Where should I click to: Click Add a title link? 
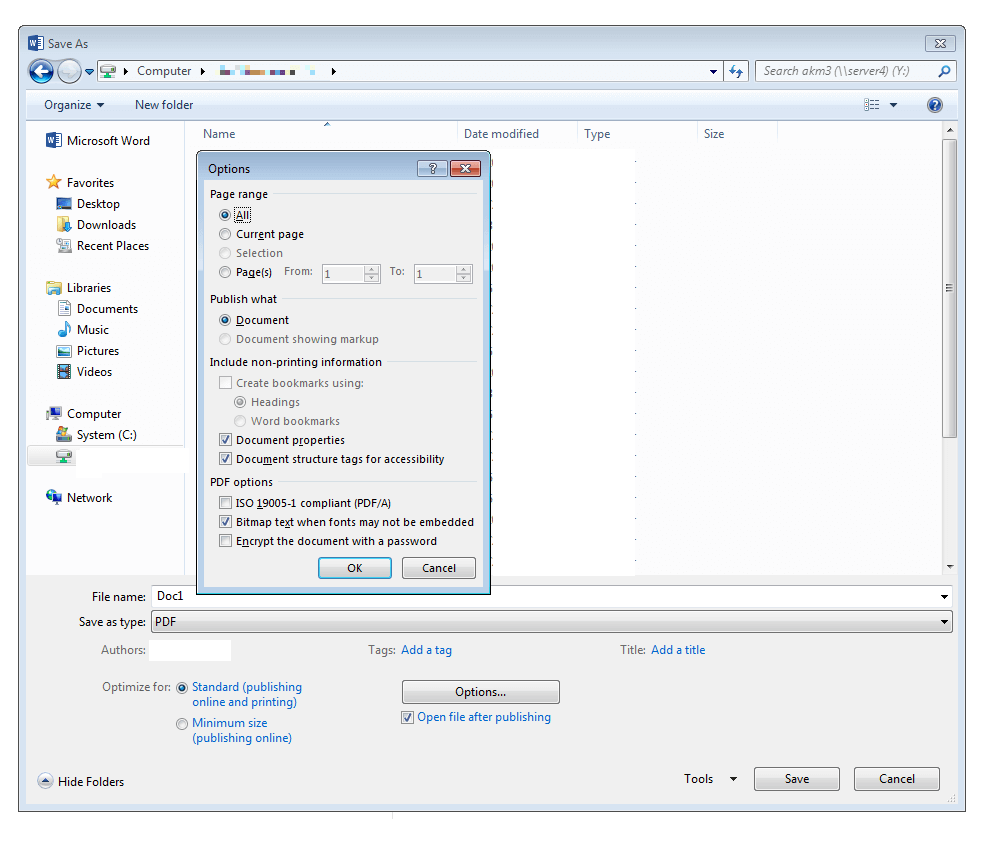pyautogui.click(x=678, y=650)
